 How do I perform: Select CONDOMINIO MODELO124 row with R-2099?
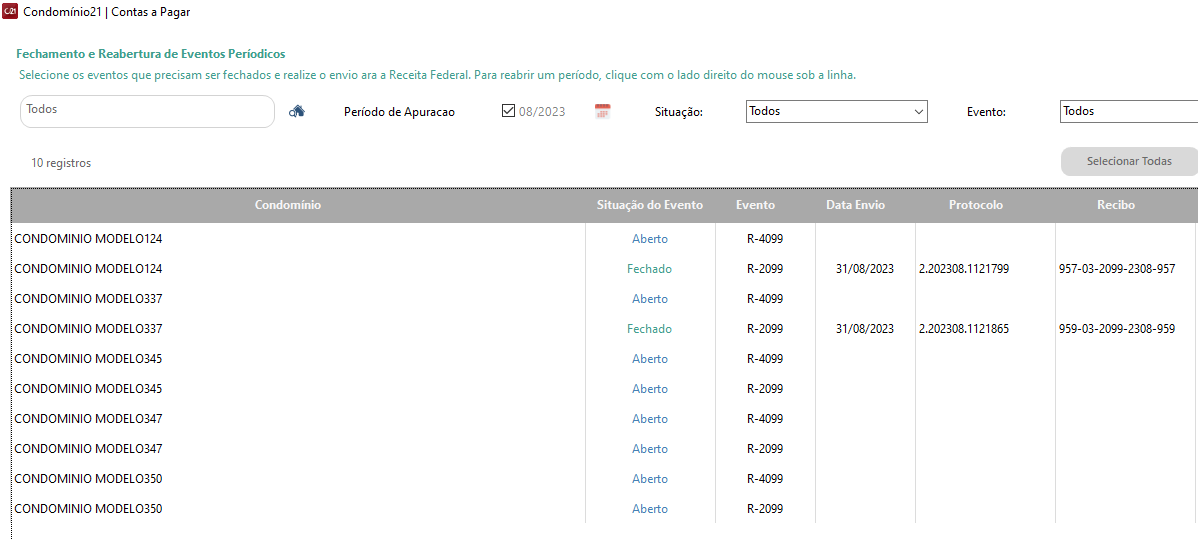(604, 269)
